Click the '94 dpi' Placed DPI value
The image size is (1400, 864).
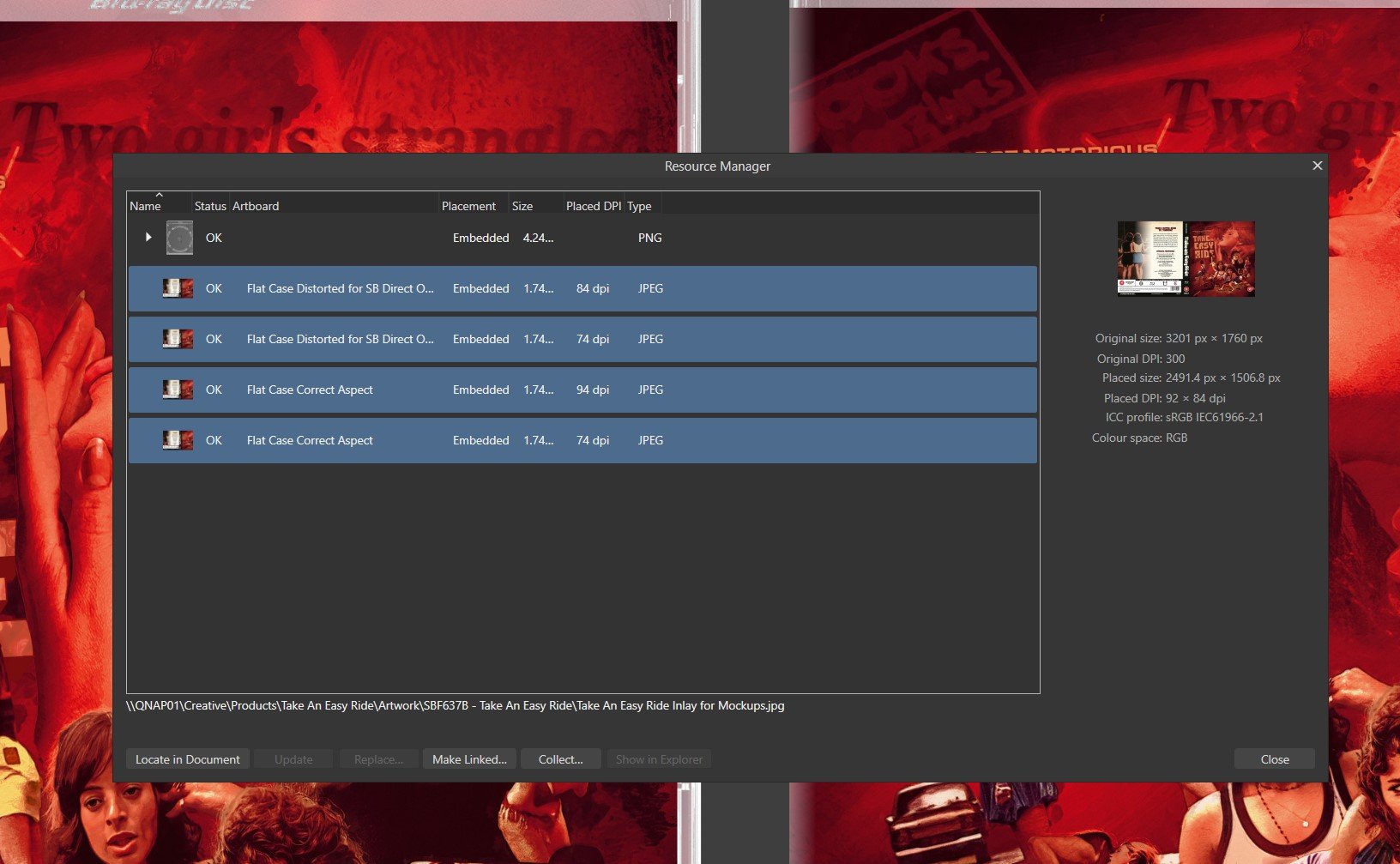(x=593, y=390)
